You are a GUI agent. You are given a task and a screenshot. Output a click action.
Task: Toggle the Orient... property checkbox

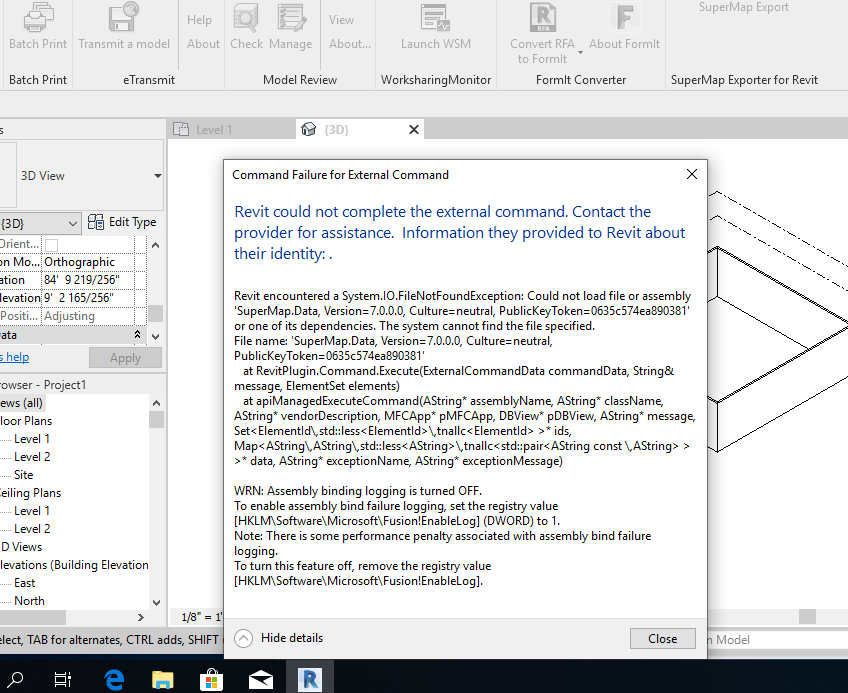[51, 245]
